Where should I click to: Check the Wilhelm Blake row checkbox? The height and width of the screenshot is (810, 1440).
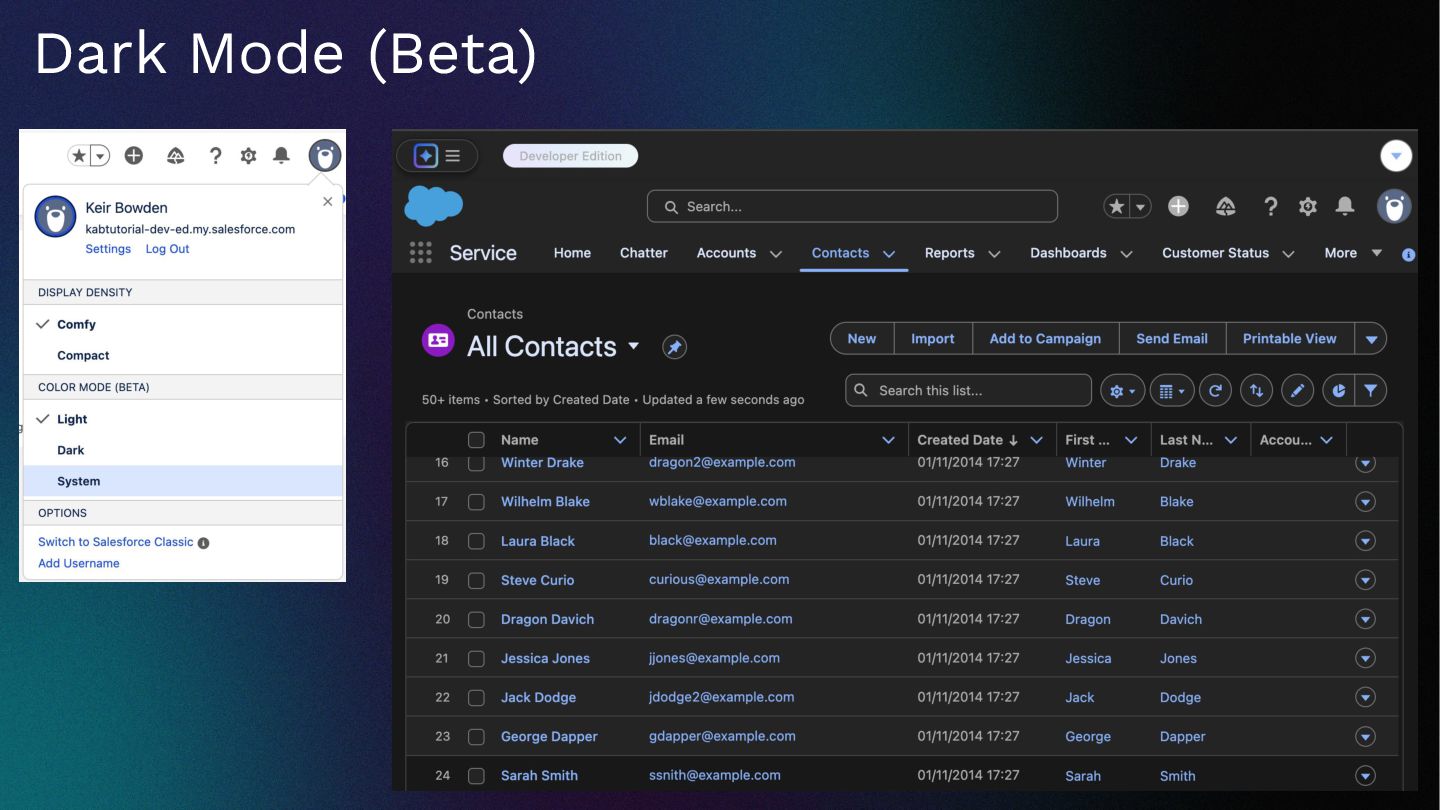pyautogui.click(x=476, y=502)
